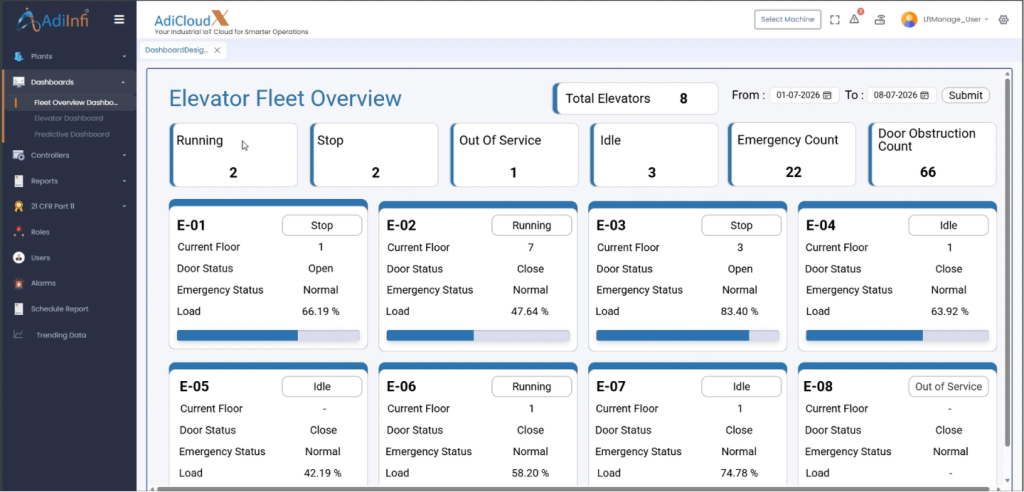Click the E-02 Running status button
Viewport: 1024px width, 492px height.
click(532, 225)
